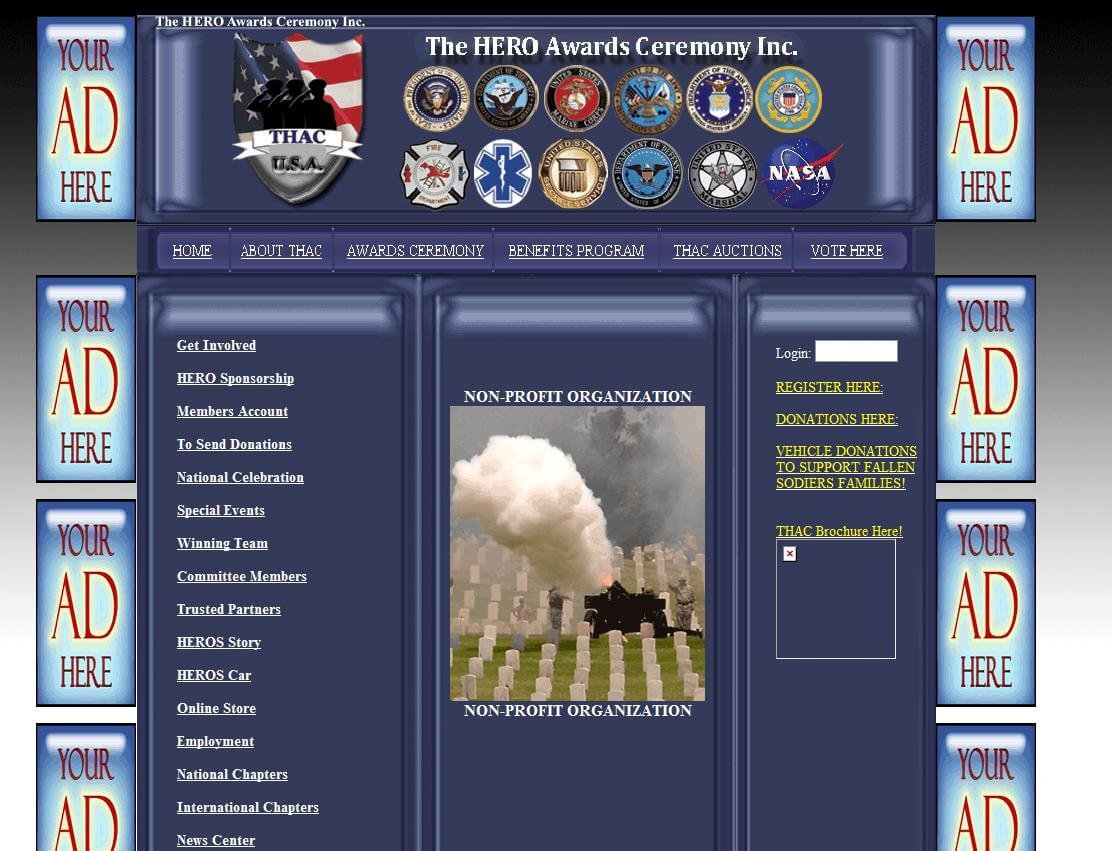This screenshot has height=851, width=1112.
Task: Click the broken image icon under THAC Brochure
Action: coord(789,553)
